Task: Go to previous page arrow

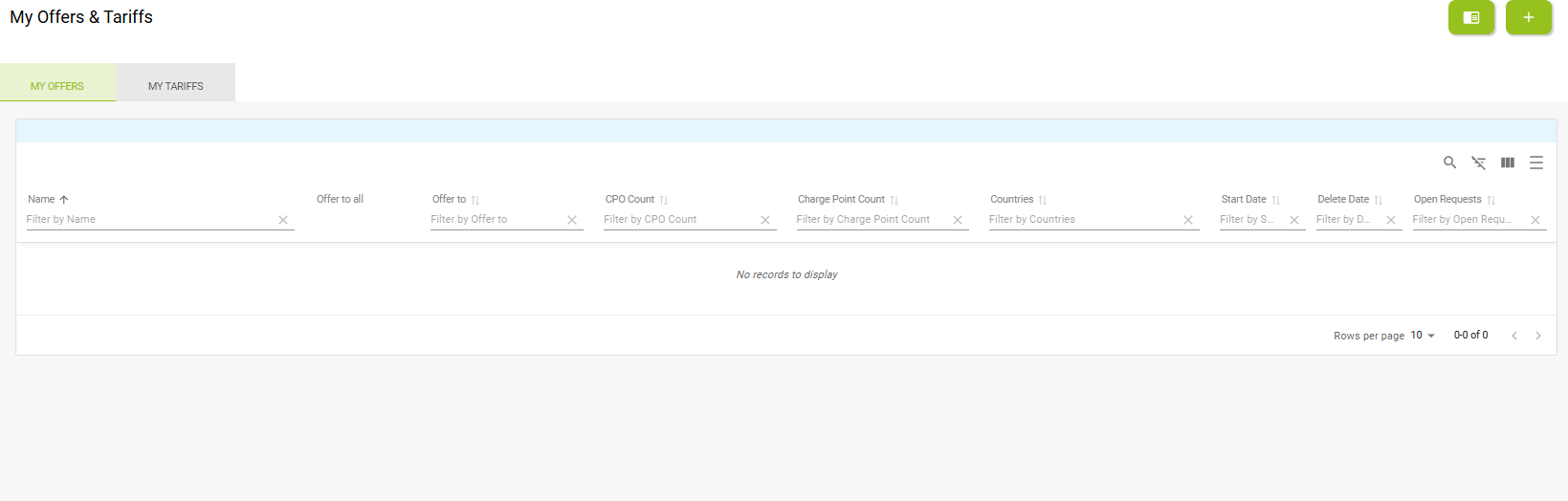Action: pos(1514,336)
